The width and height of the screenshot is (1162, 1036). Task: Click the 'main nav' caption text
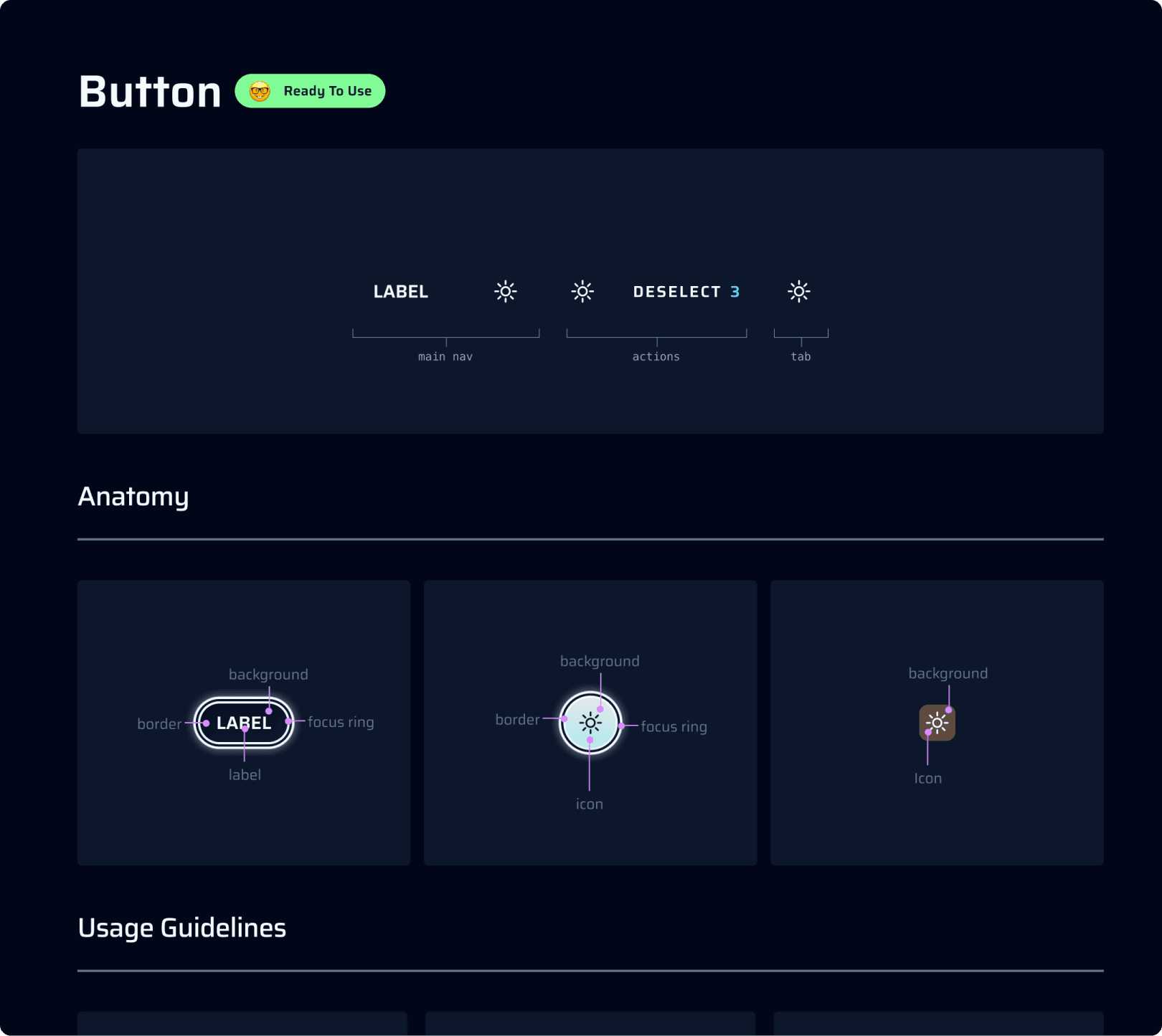click(x=445, y=356)
